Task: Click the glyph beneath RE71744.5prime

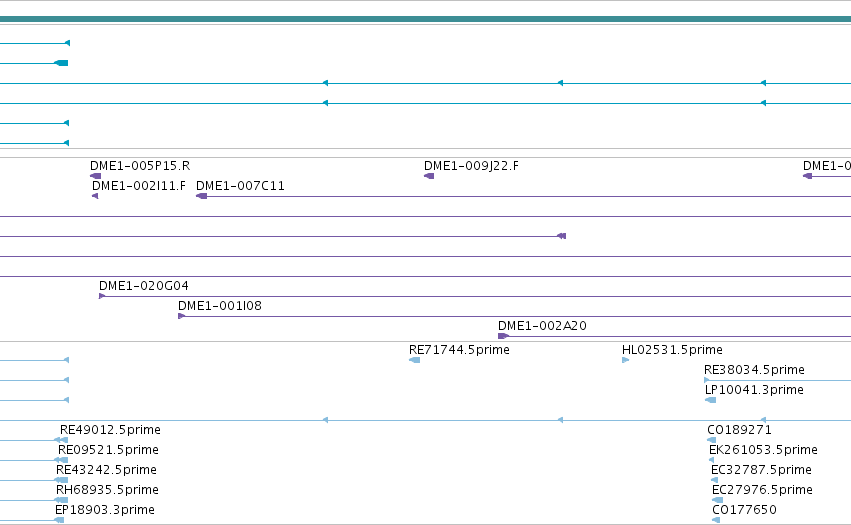Action: (x=415, y=360)
